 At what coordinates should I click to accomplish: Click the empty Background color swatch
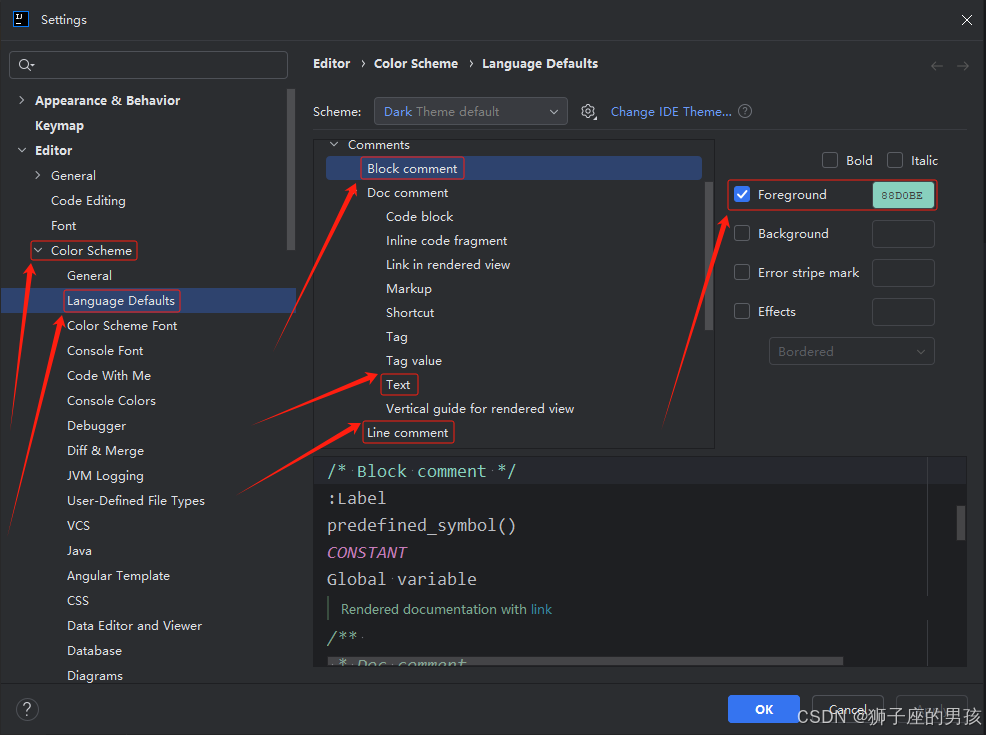tap(903, 234)
